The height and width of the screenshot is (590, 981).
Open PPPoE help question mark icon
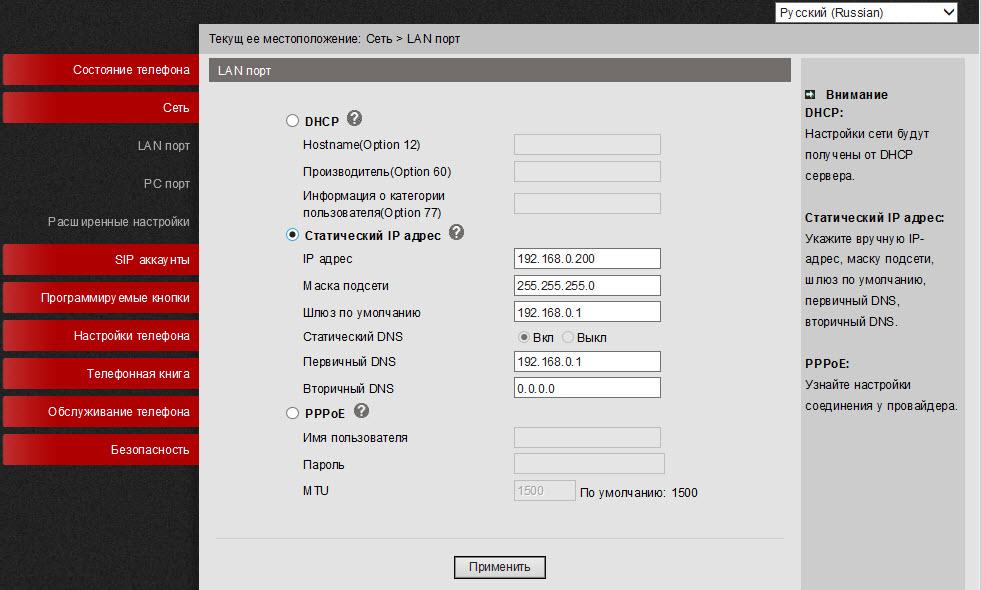tap(363, 412)
